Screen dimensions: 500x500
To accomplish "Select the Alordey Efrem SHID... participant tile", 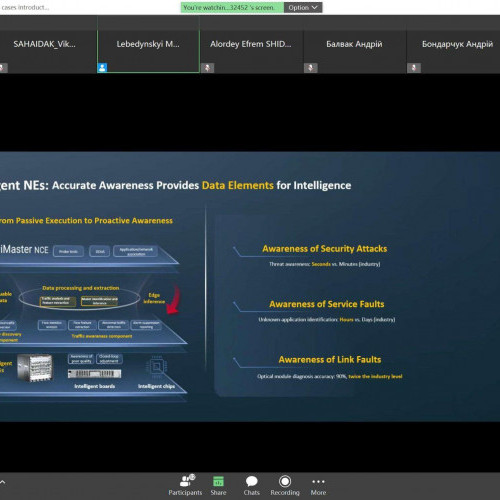I will [251, 52].
